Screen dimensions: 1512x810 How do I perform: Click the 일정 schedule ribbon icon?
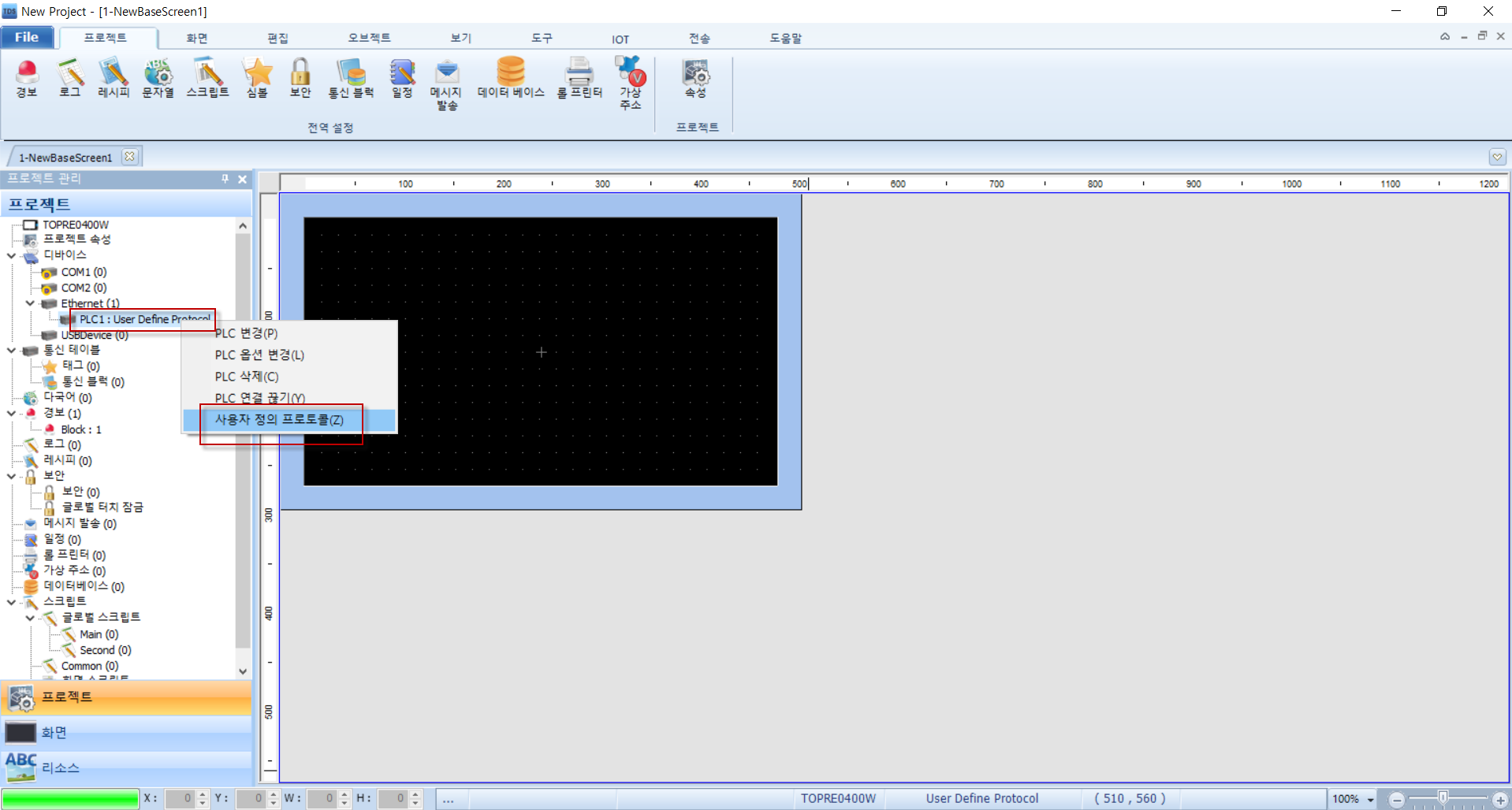point(402,78)
